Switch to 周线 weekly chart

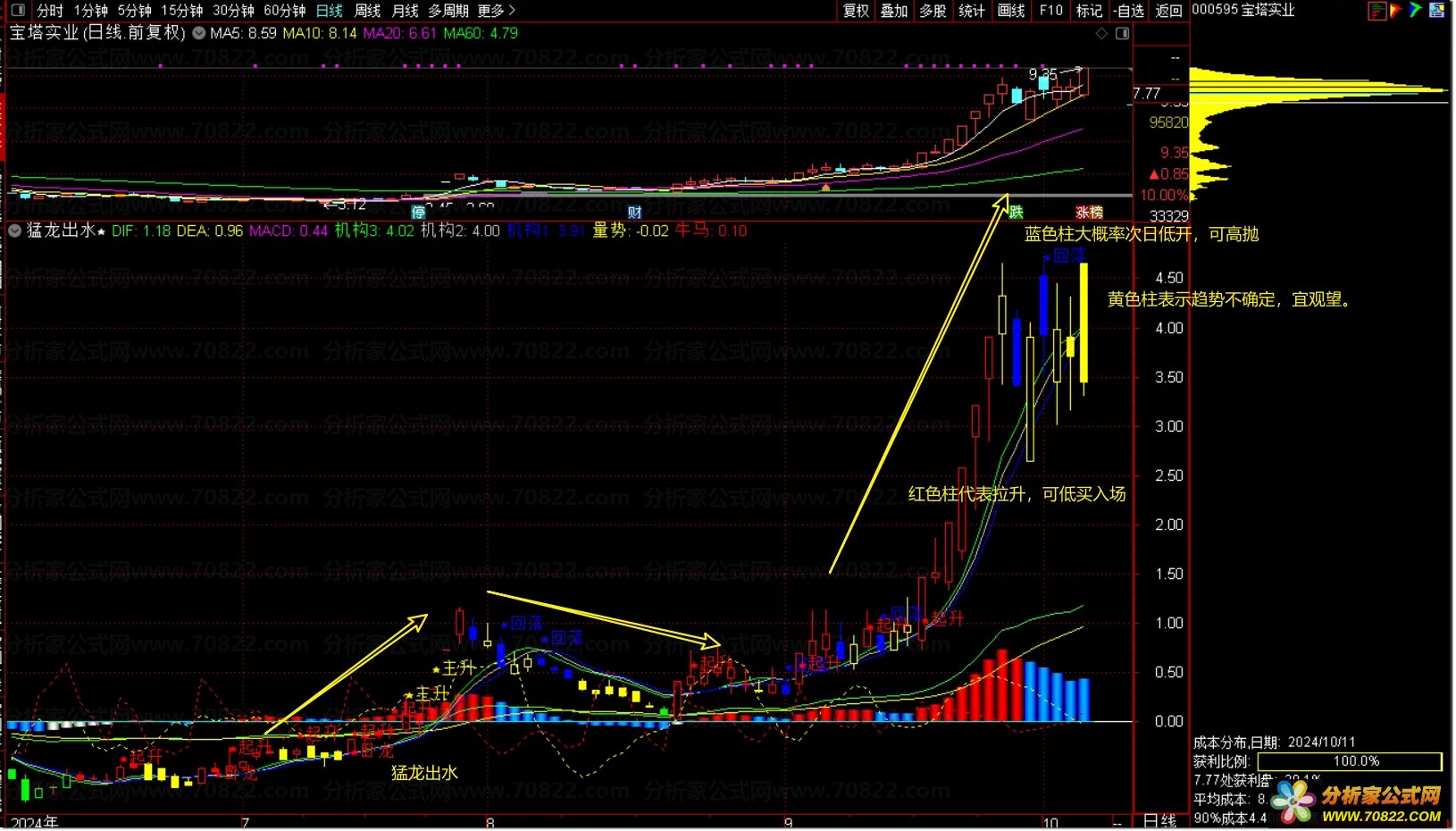(367, 11)
